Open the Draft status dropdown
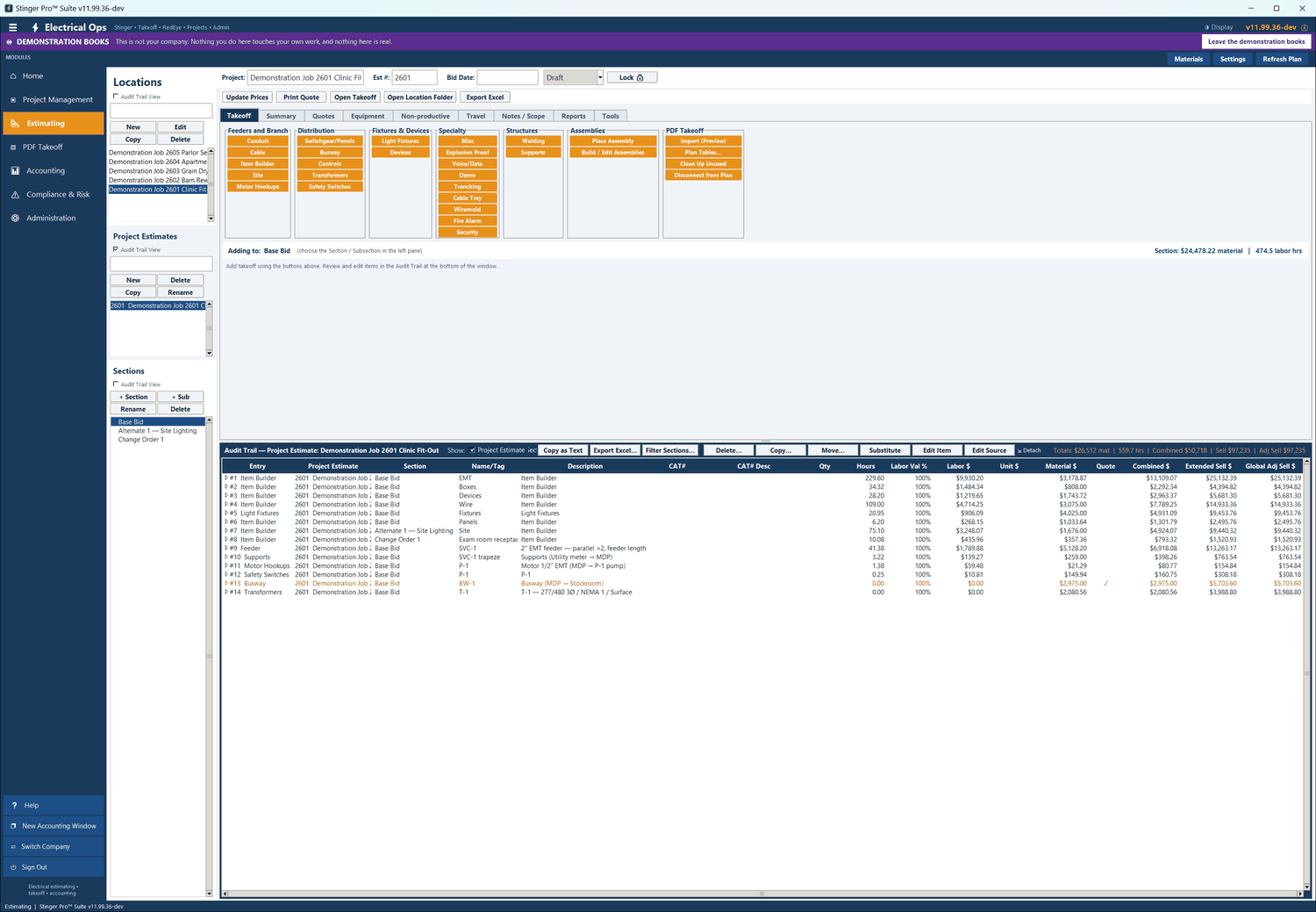1316x912 pixels. point(600,77)
